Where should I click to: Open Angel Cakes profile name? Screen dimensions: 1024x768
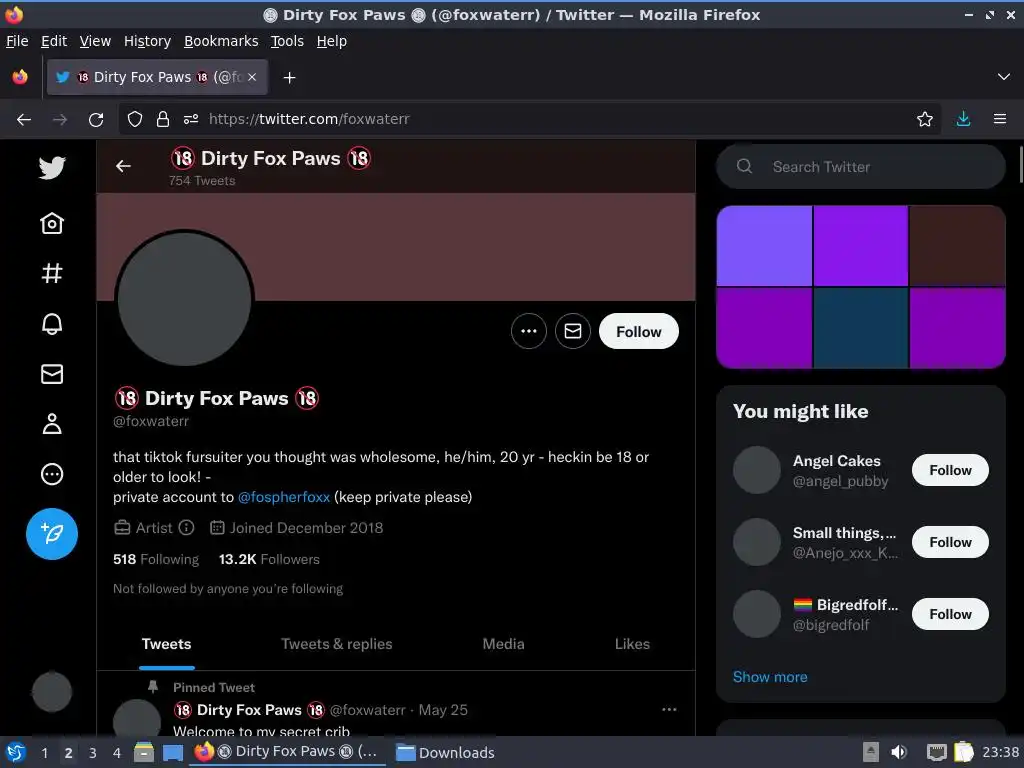(837, 460)
